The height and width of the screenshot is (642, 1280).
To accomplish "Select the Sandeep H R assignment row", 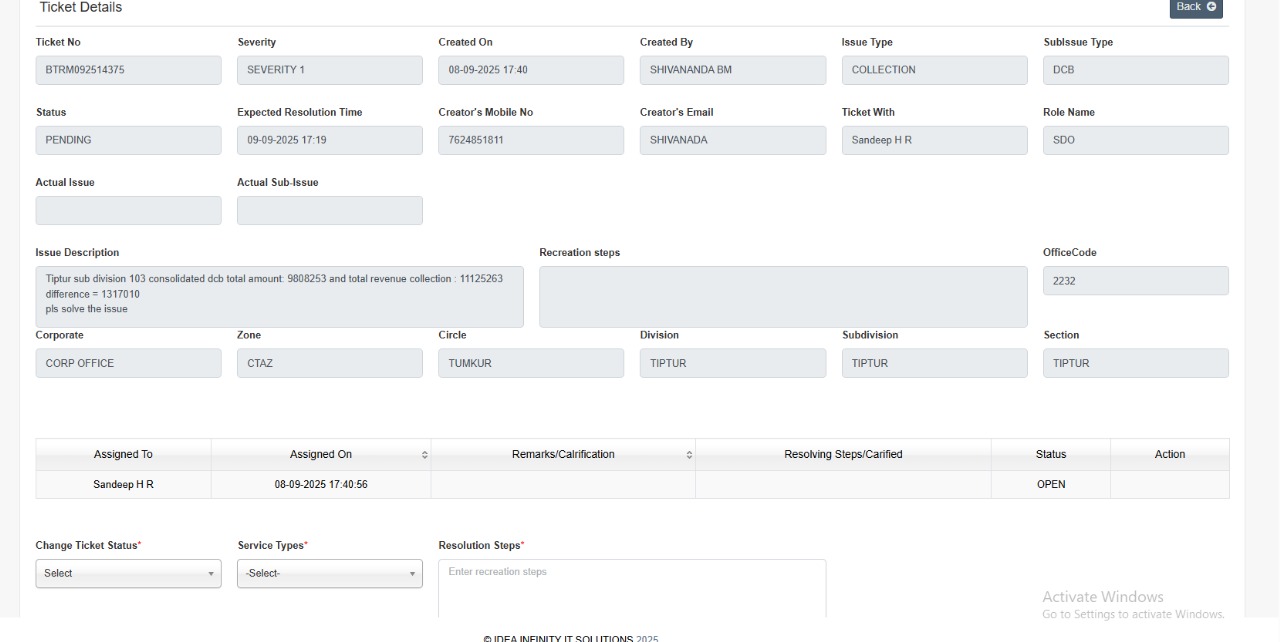I will 123,484.
